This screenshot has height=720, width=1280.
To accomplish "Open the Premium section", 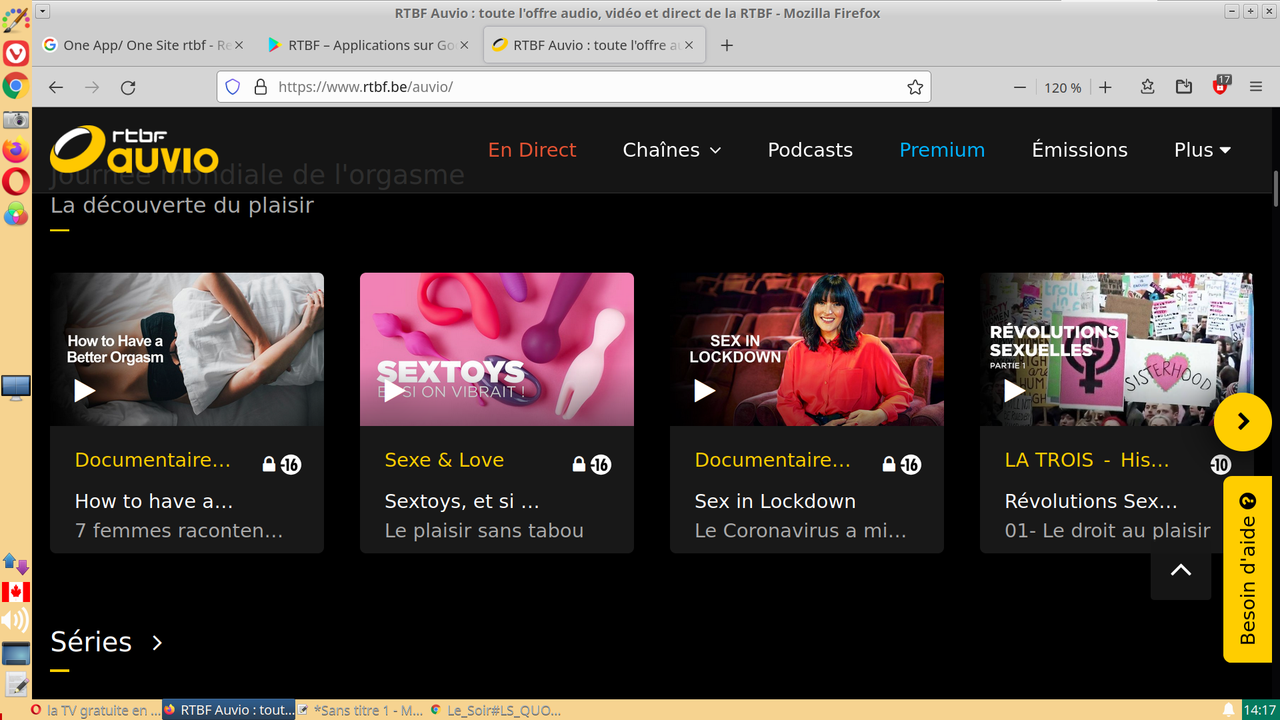I will [942, 150].
